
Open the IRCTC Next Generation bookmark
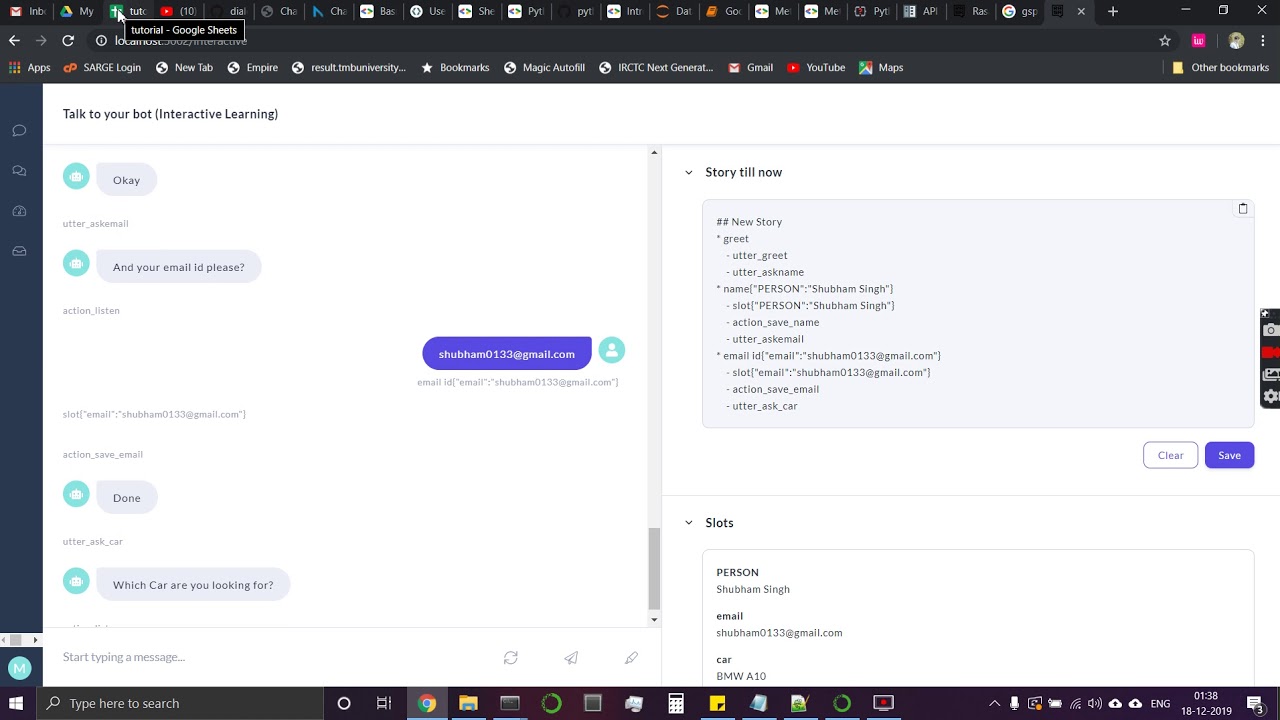[656, 68]
